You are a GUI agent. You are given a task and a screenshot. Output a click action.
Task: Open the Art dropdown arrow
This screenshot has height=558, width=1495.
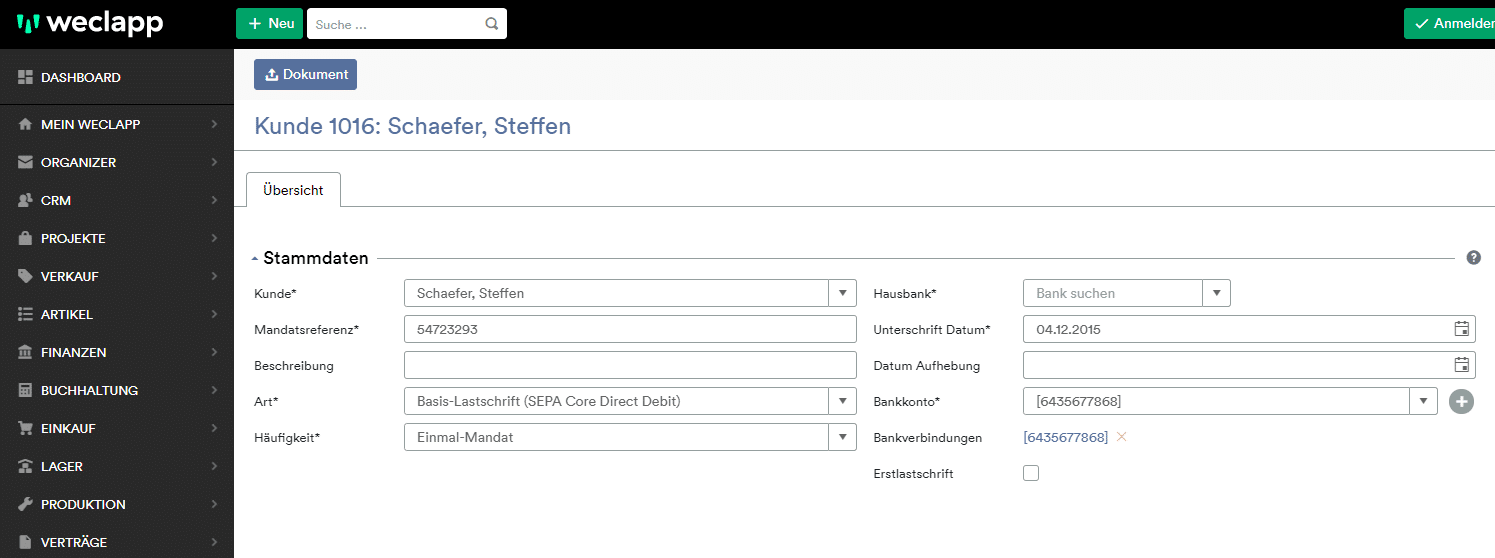[843, 401]
